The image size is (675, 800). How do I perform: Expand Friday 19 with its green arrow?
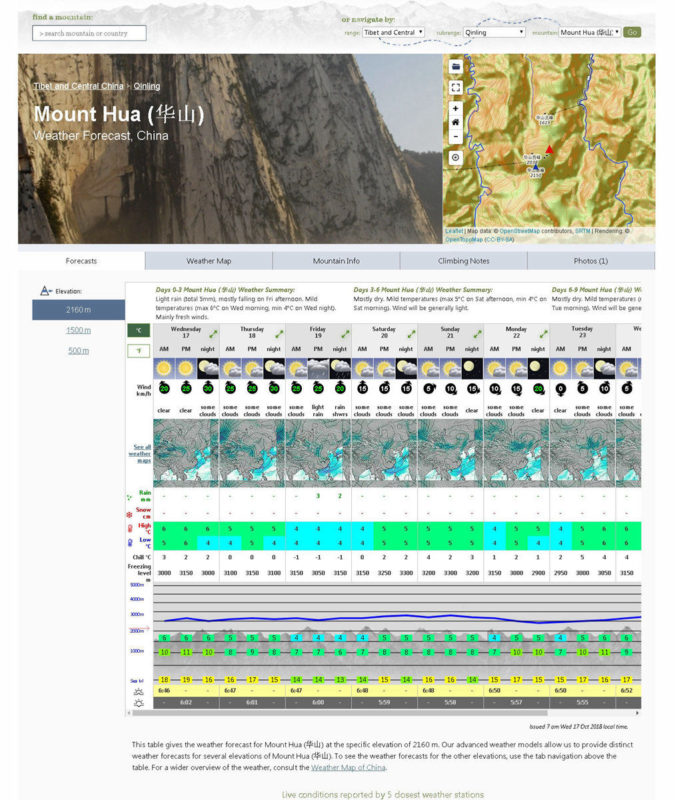[x=345, y=334]
